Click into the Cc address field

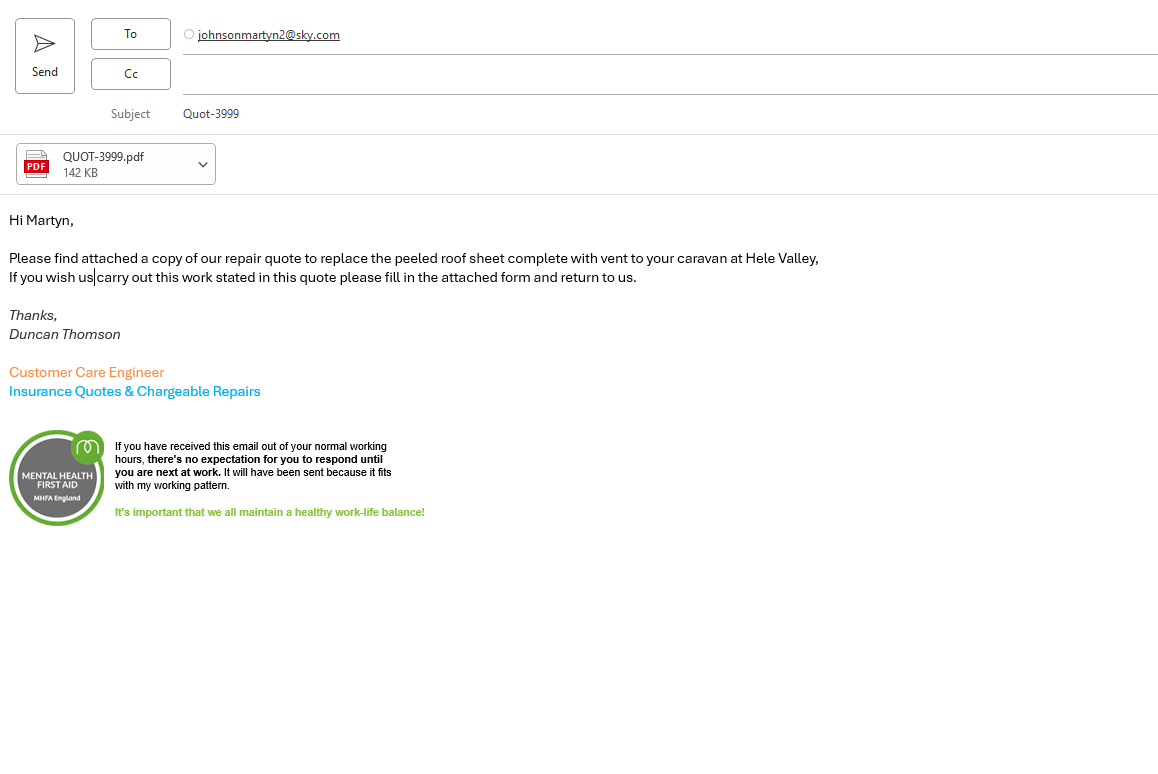(670, 75)
